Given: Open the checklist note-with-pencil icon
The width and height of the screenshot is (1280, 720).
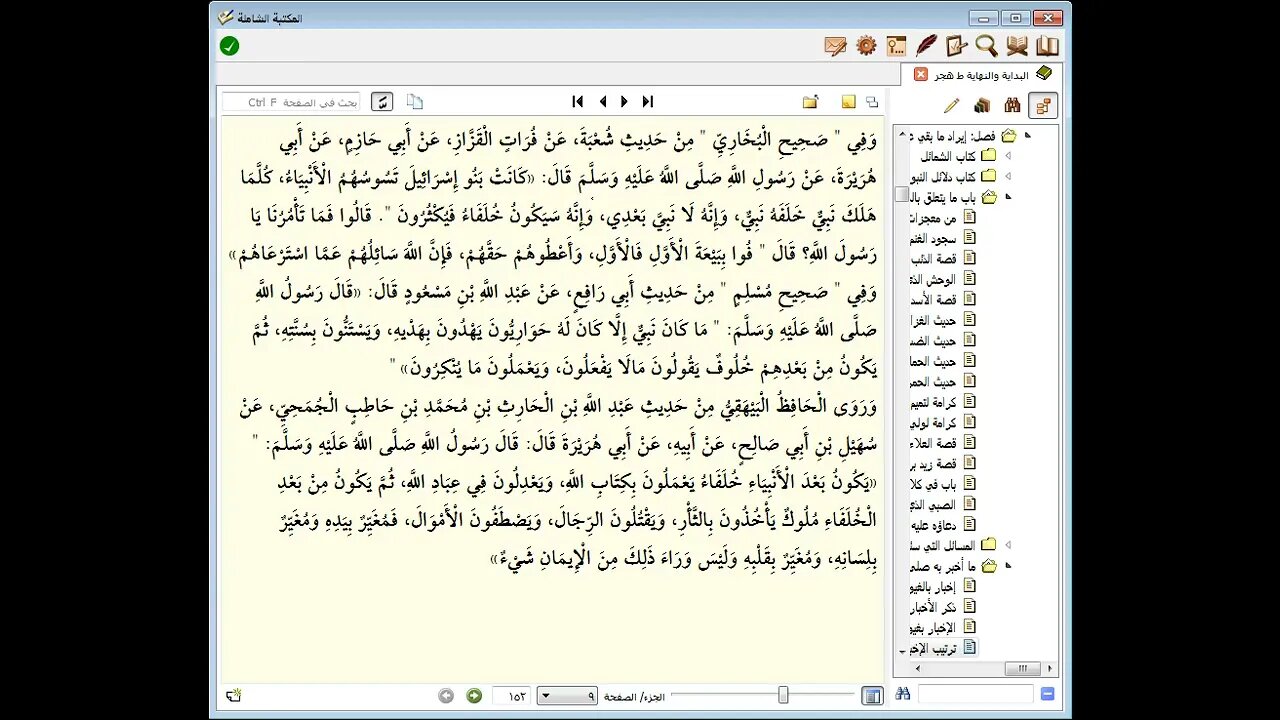Looking at the screenshot, I should click(956, 46).
